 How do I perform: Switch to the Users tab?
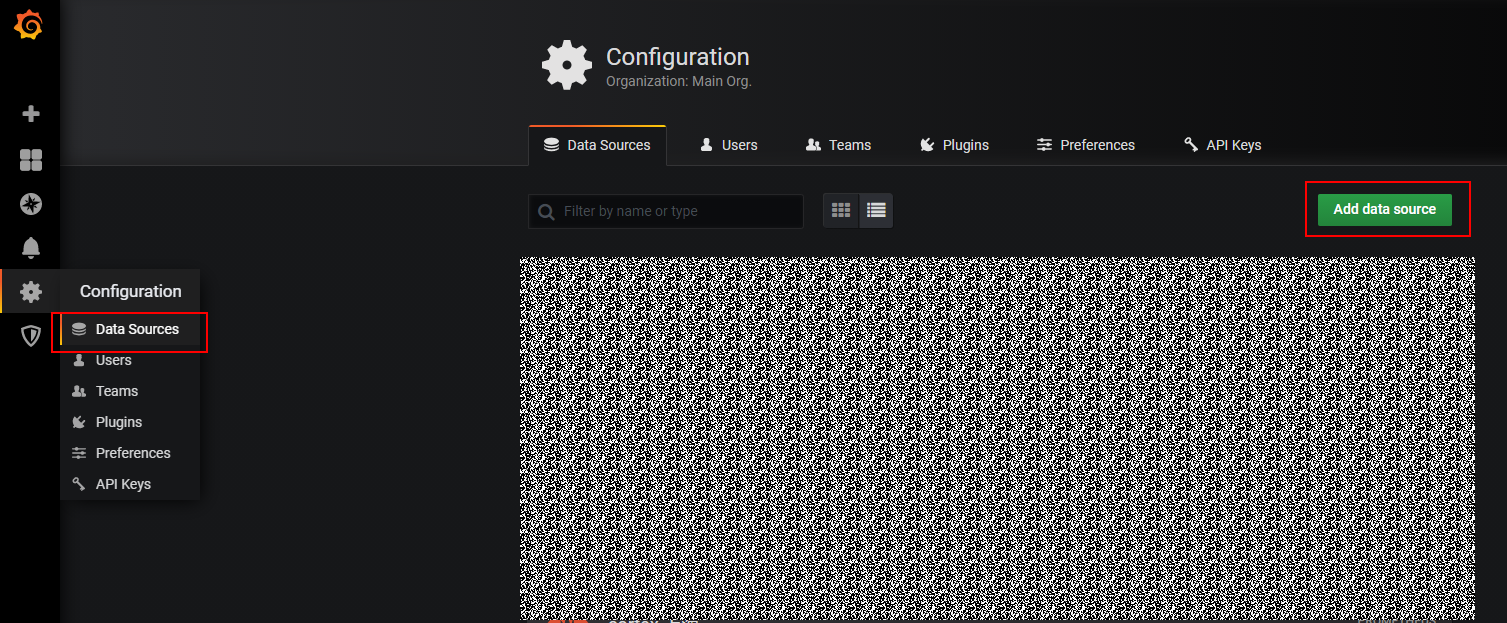728,145
